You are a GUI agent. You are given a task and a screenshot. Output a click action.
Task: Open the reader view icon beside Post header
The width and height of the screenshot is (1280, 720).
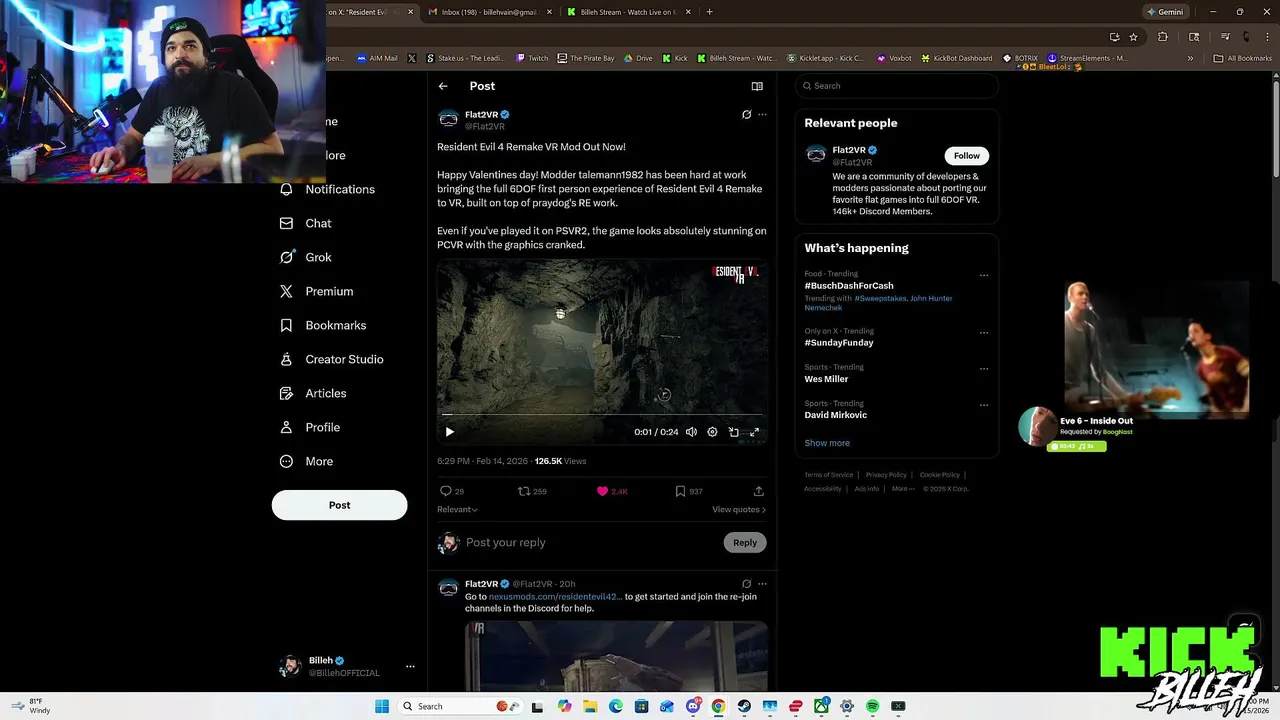click(757, 86)
